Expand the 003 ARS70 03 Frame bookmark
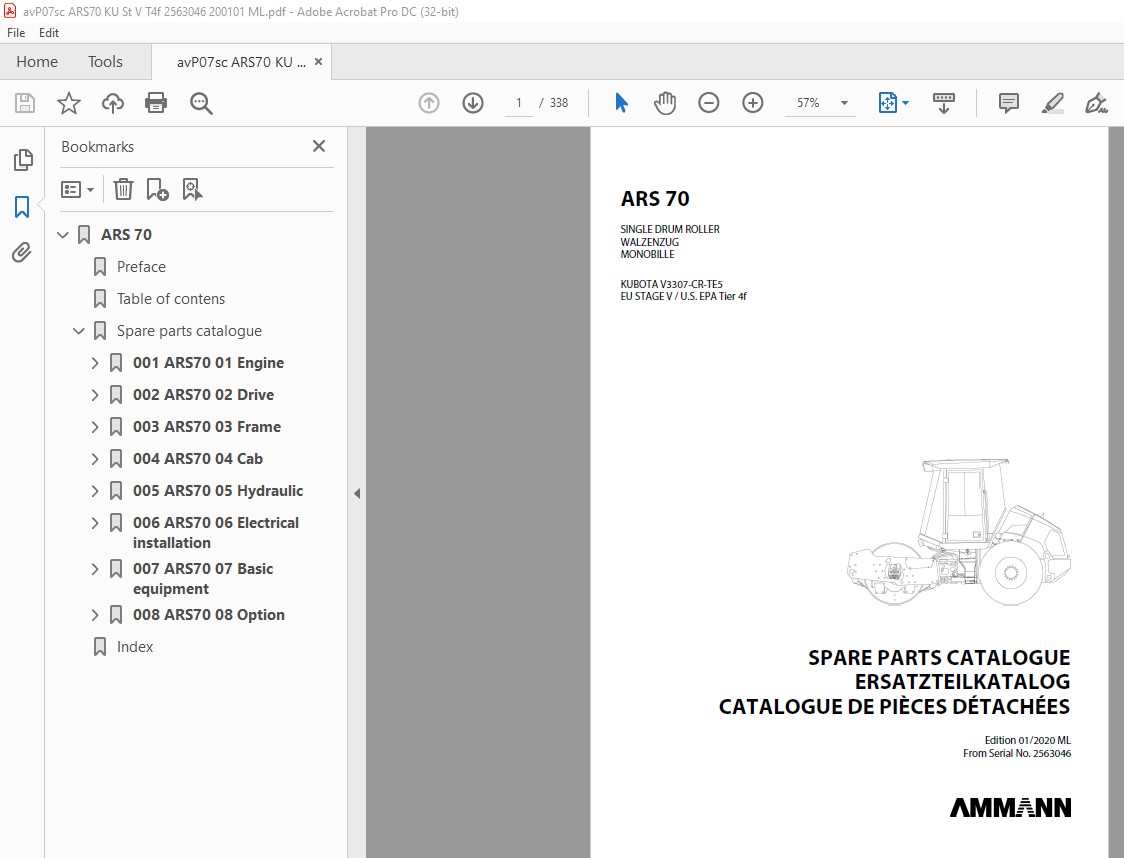1124x858 pixels. (95, 427)
